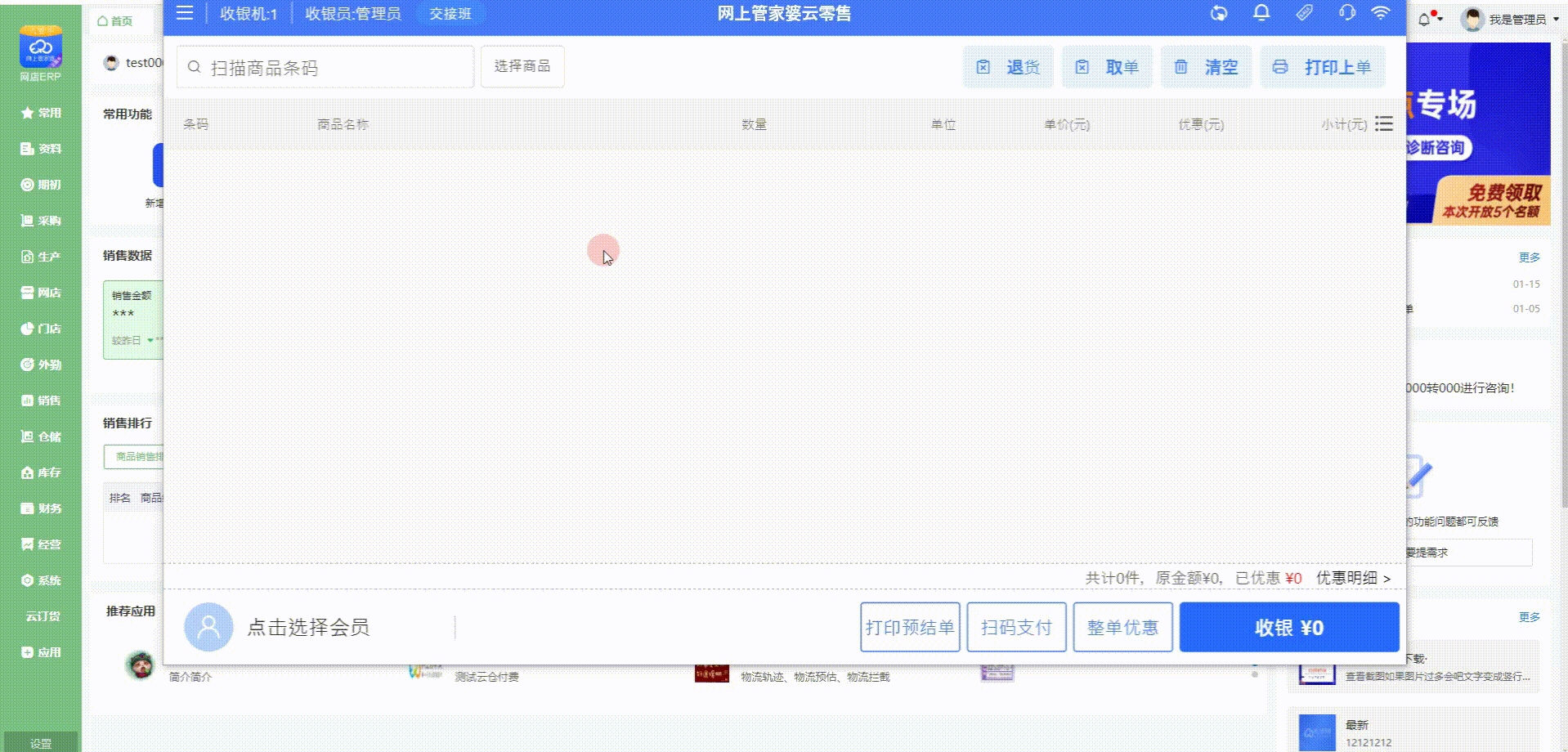The image size is (1568, 752).
Task: Click the 优惠(元) column header
Action: (x=1201, y=124)
